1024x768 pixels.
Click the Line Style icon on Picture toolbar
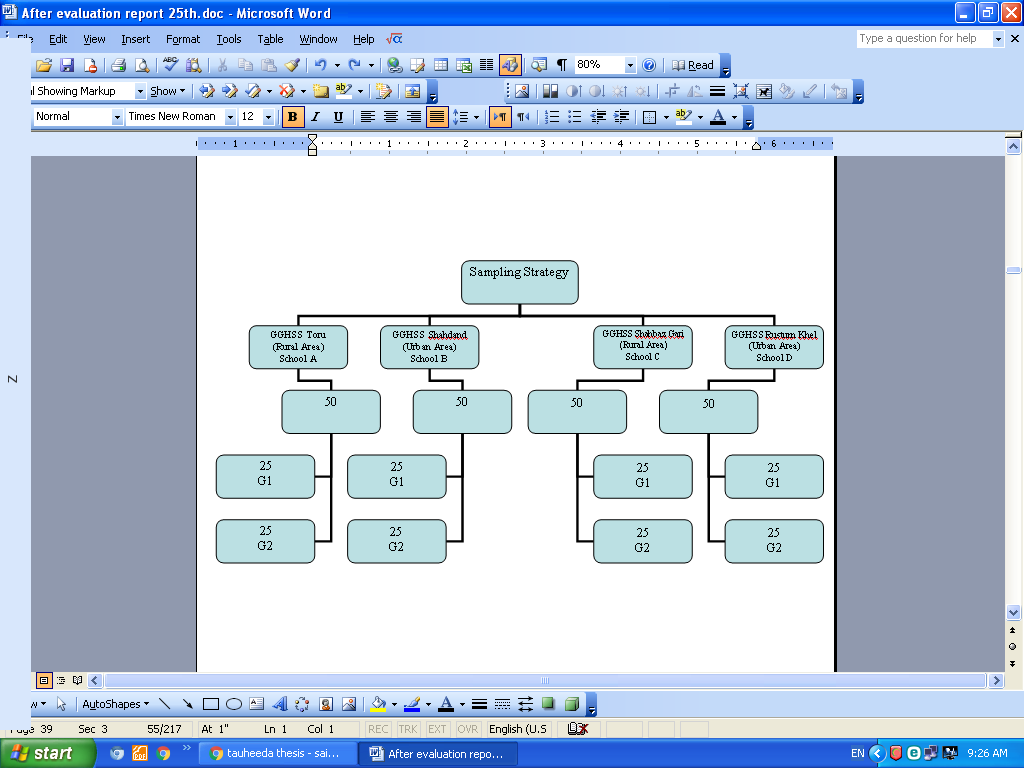tap(717, 91)
